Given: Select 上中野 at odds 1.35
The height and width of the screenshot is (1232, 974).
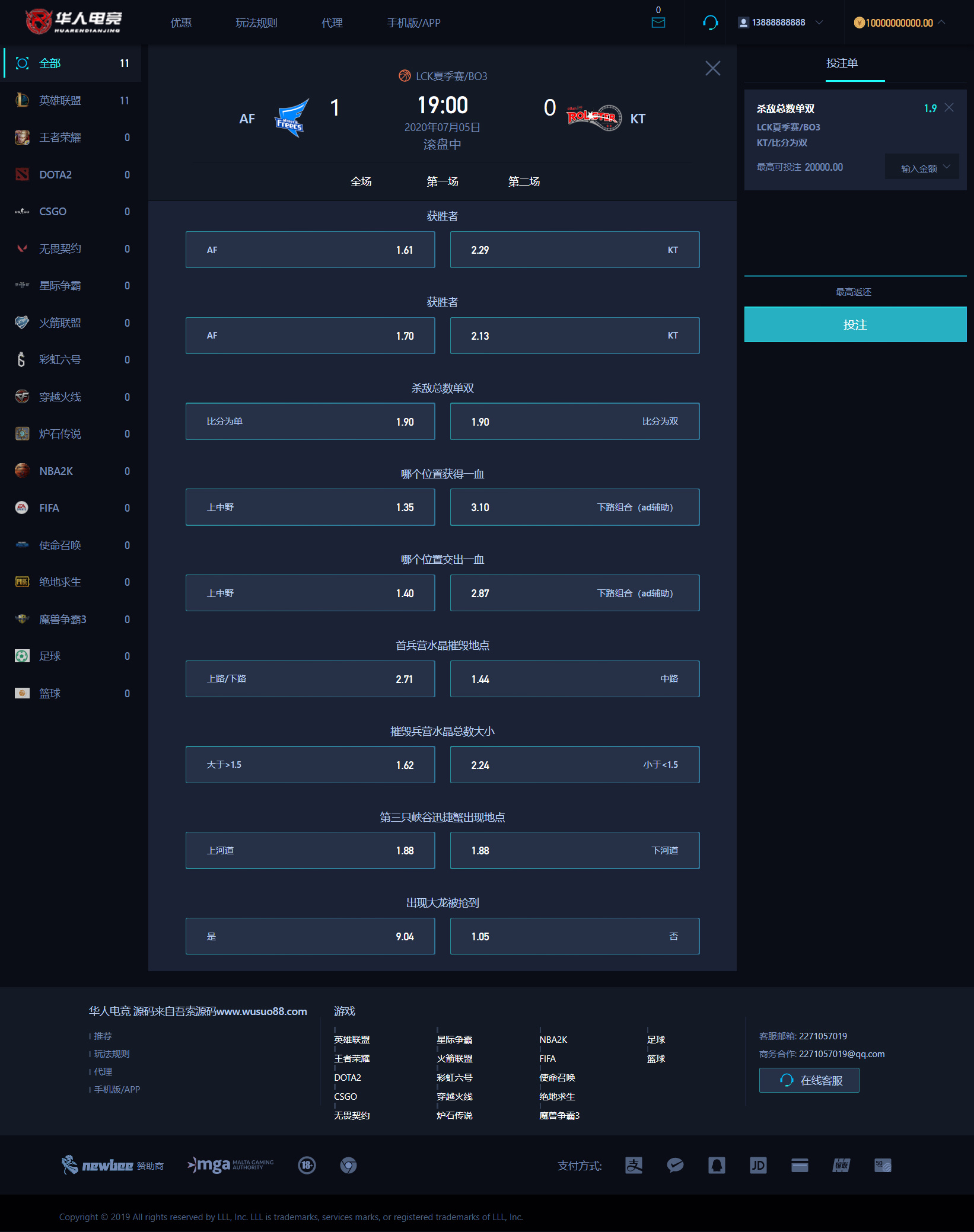Looking at the screenshot, I should 310,507.
